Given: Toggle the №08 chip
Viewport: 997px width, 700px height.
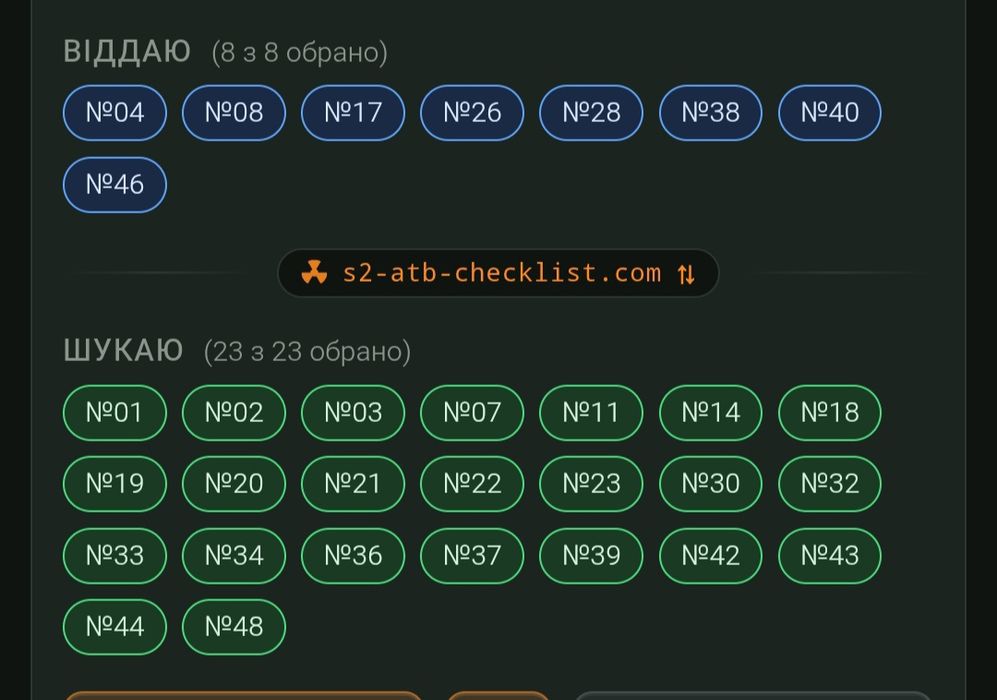Looking at the screenshot, I should point(234,113).
